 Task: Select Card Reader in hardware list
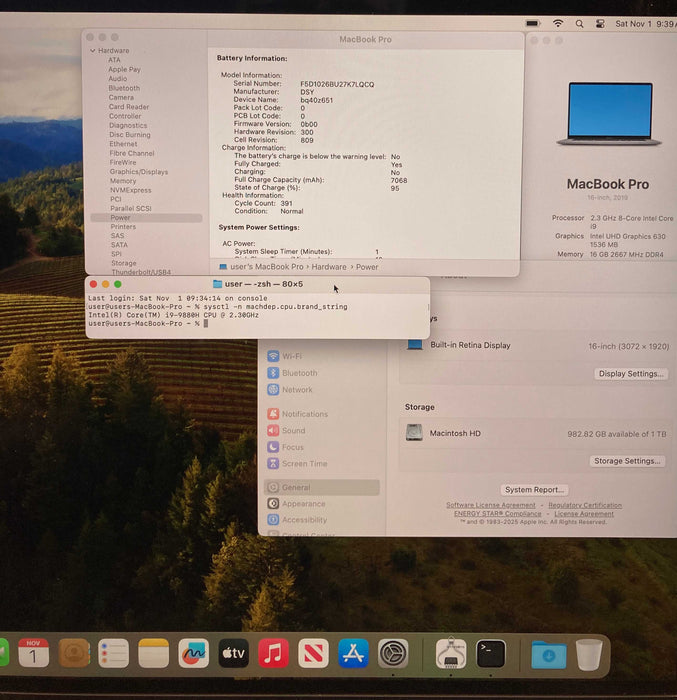(x=129, y=107)
